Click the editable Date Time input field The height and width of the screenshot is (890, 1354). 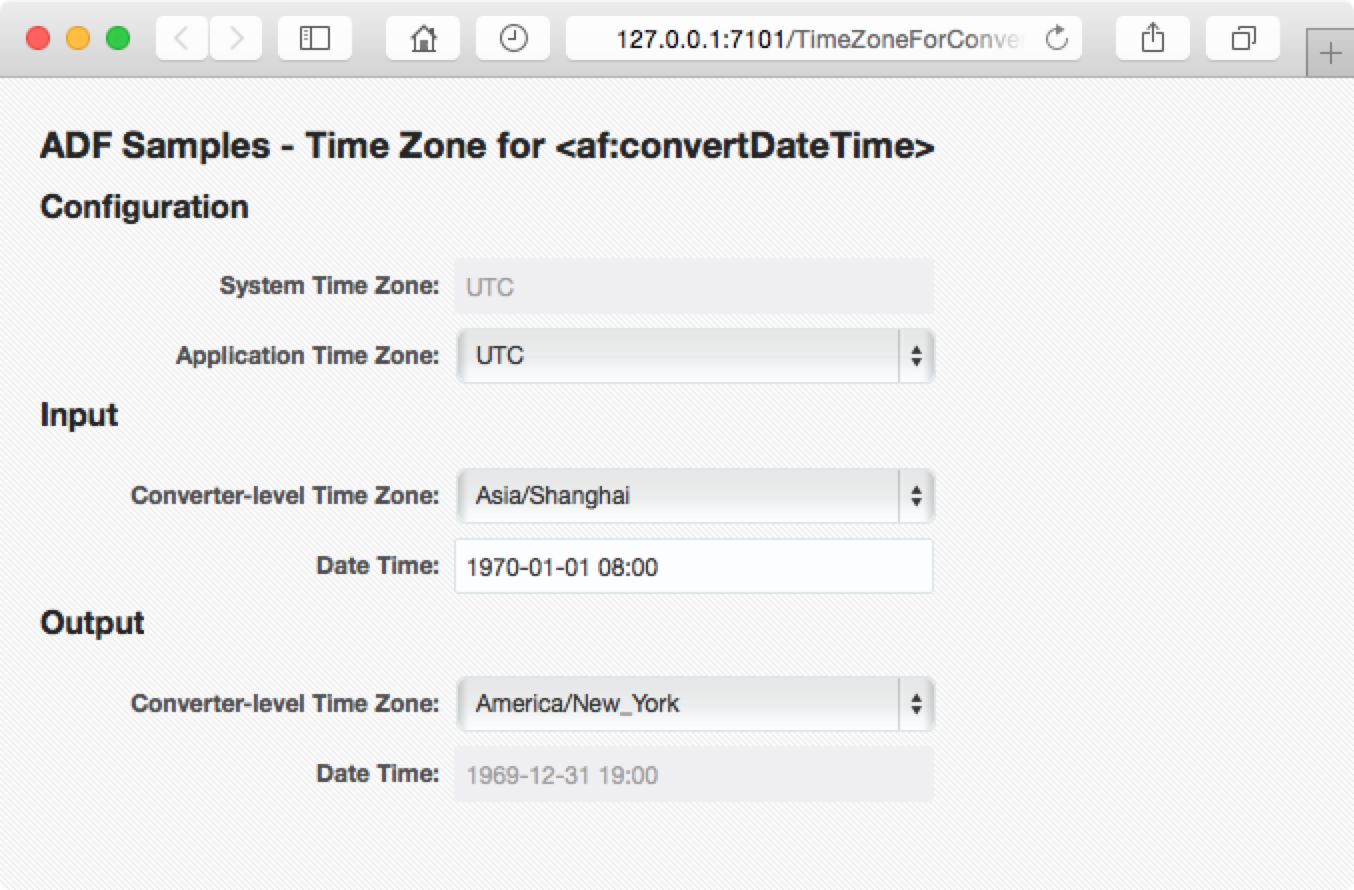[x=694, y=566]
